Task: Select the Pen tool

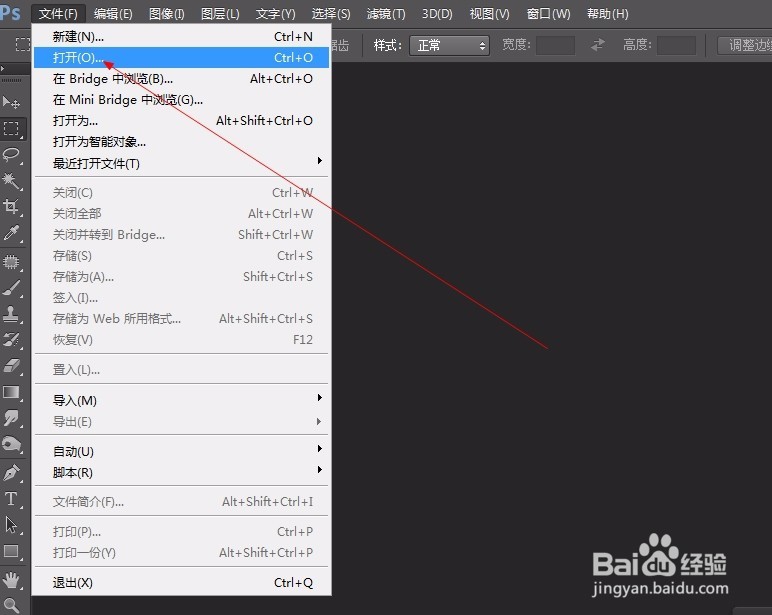Action: click(x=11, y=473)
